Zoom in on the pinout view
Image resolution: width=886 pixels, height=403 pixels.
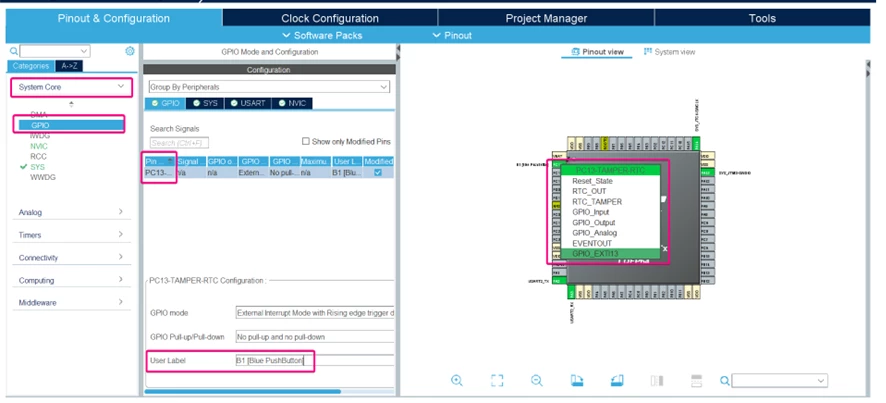[457, 380]
